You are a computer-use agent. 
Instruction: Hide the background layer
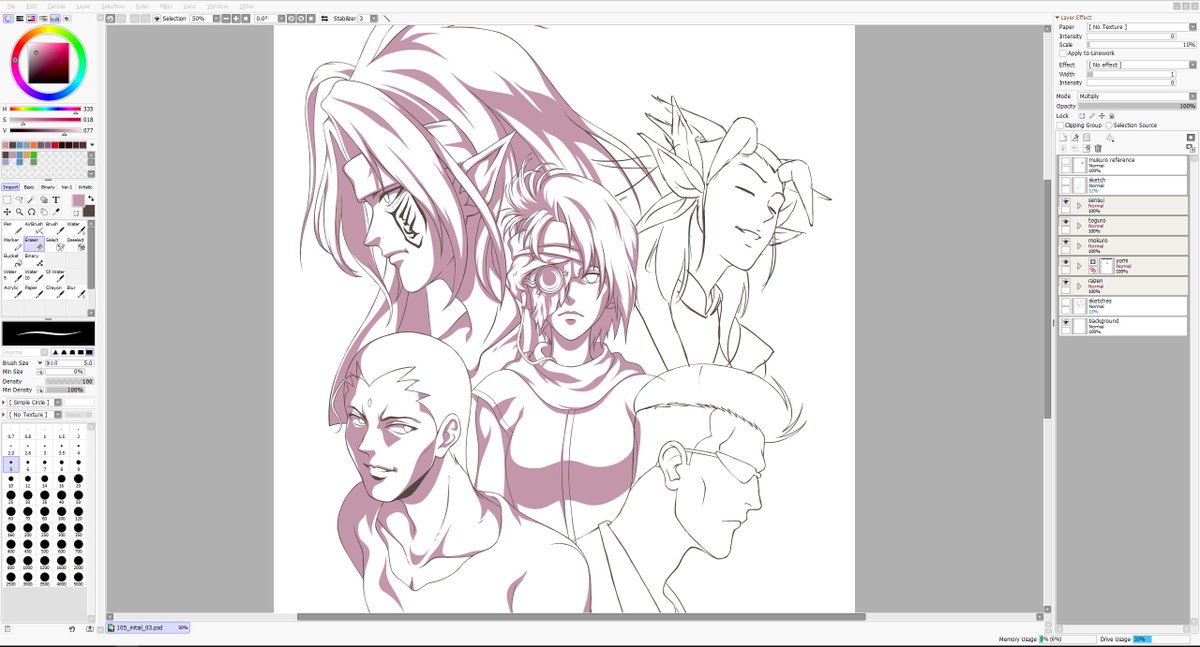tap(1065, 322)
